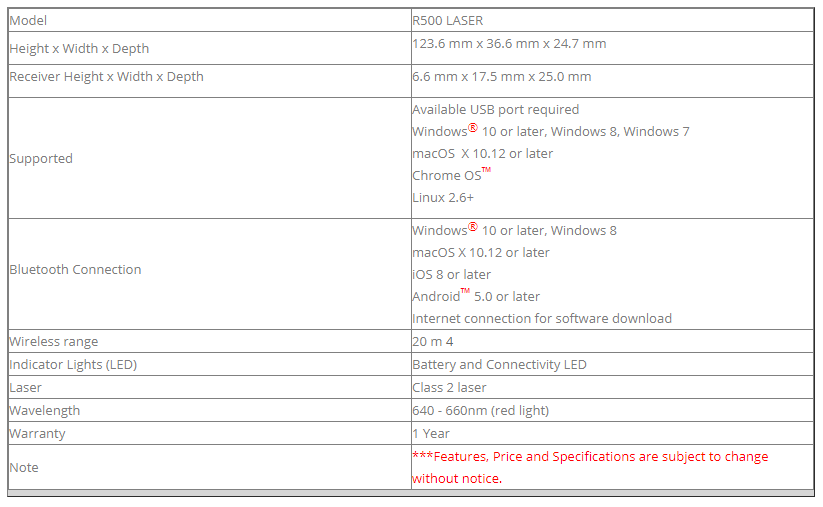This screenshot has width=823, height=507.
Task: Click 'Receiver Height x Width x Depth' label
Action: 107,77
